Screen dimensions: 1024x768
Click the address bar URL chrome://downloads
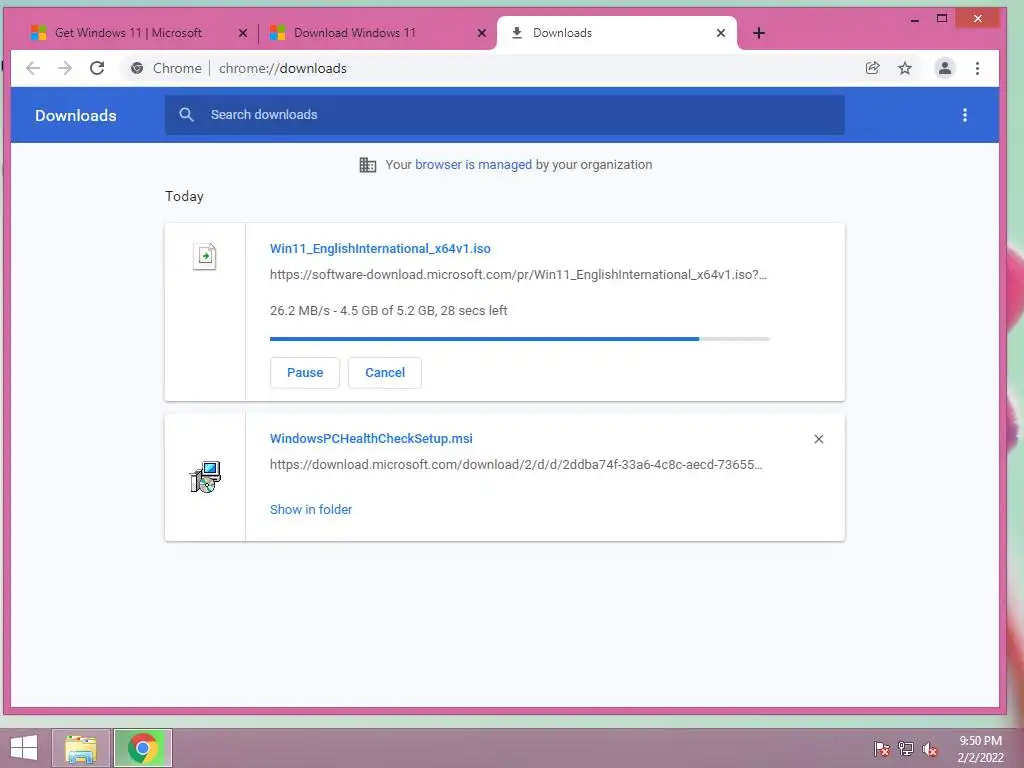pos(283,68)
